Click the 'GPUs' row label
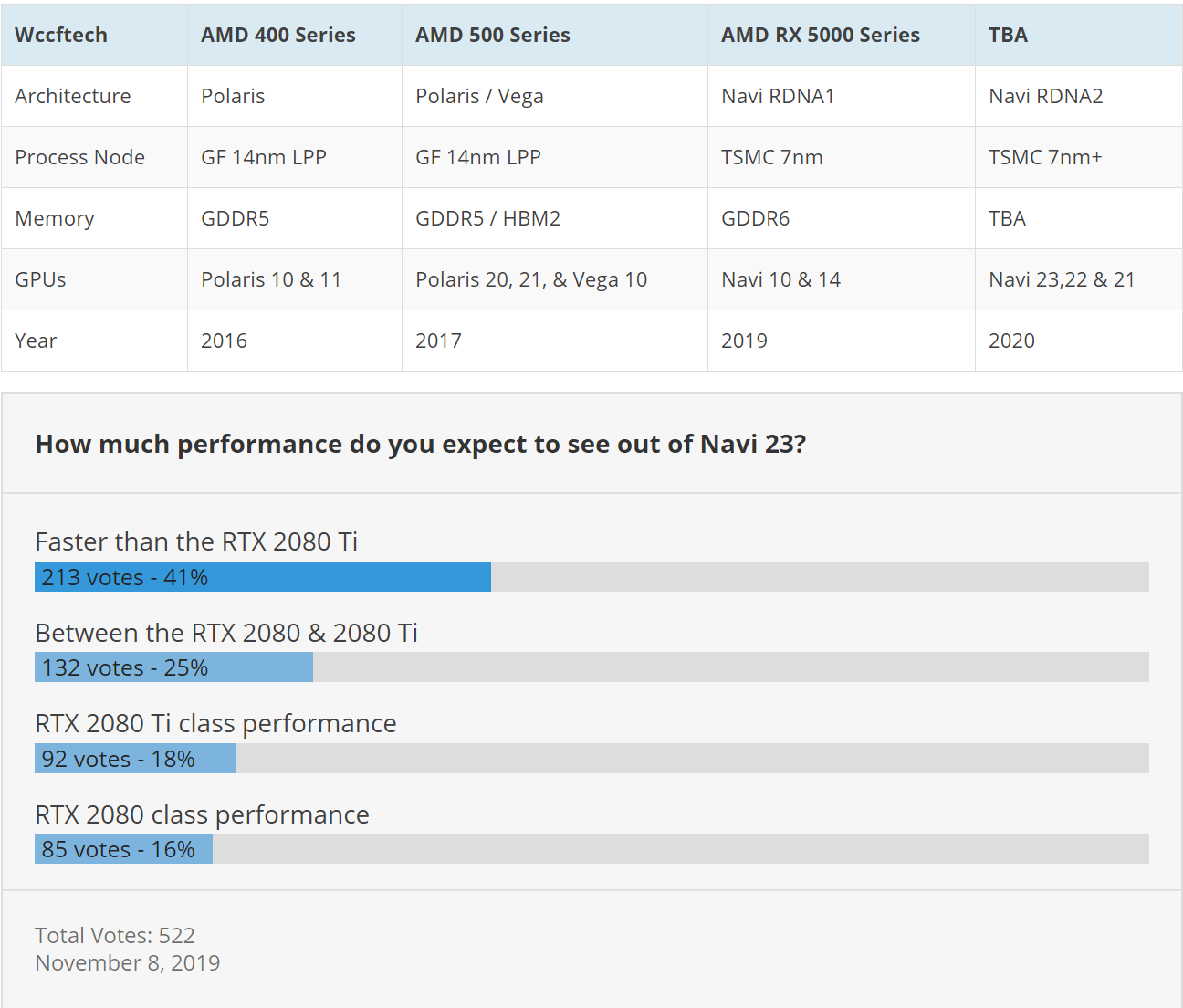 click(x=94, y=279)
